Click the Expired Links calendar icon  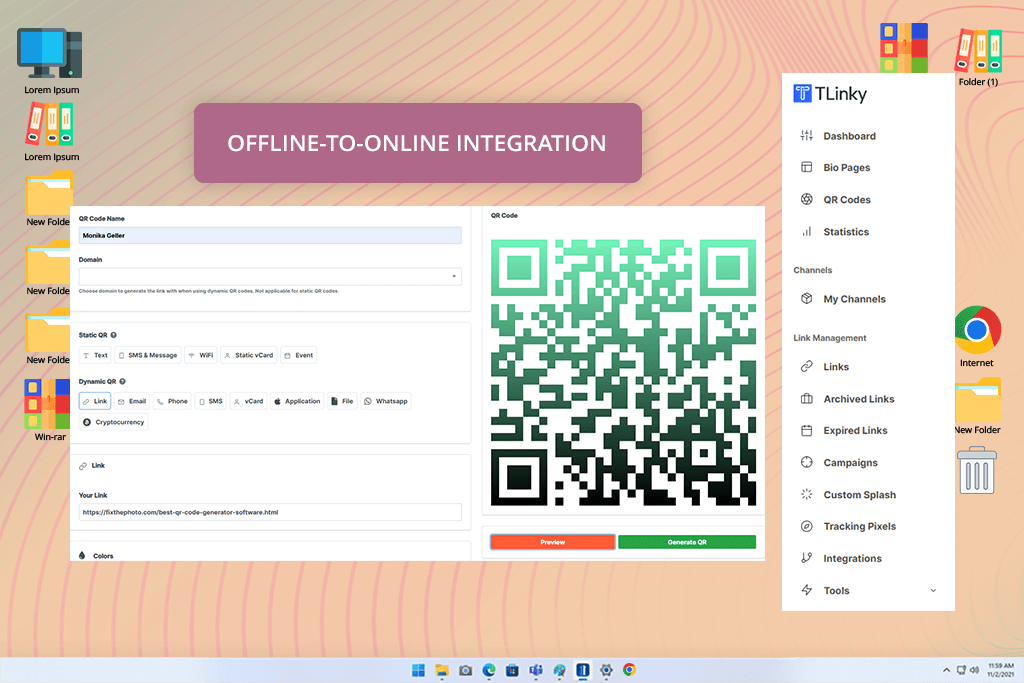(807, 430)
